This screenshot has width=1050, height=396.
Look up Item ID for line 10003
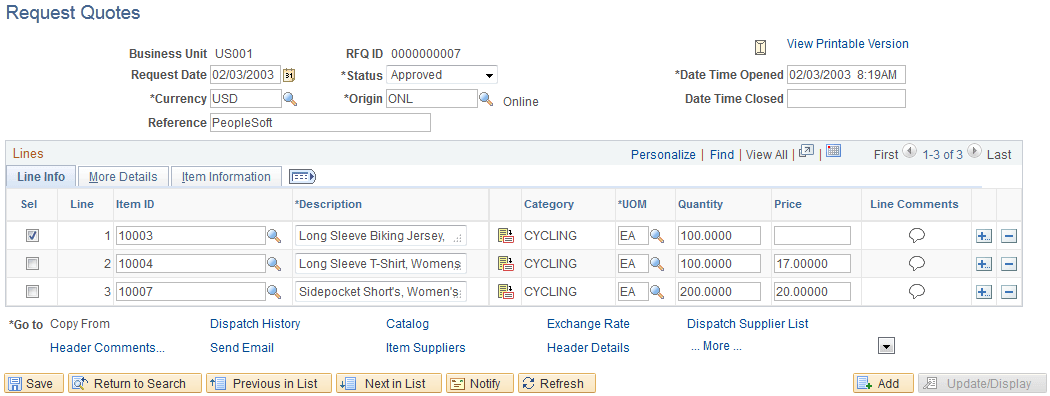point(274,236)
